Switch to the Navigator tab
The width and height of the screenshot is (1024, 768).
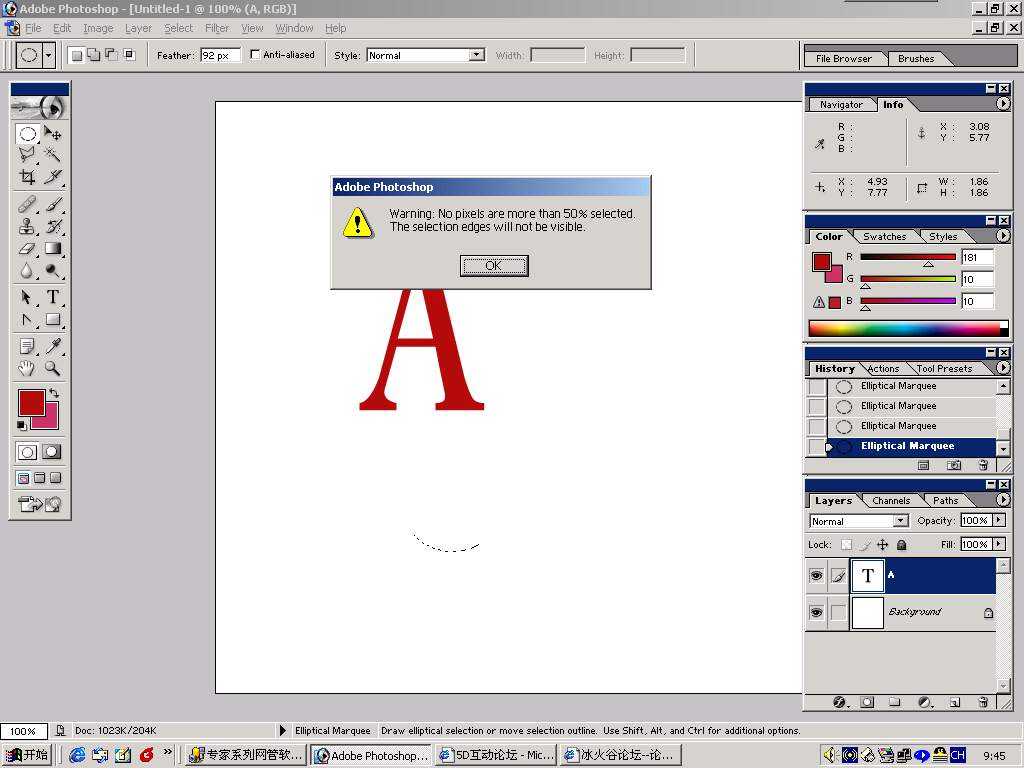pos(841,104)
